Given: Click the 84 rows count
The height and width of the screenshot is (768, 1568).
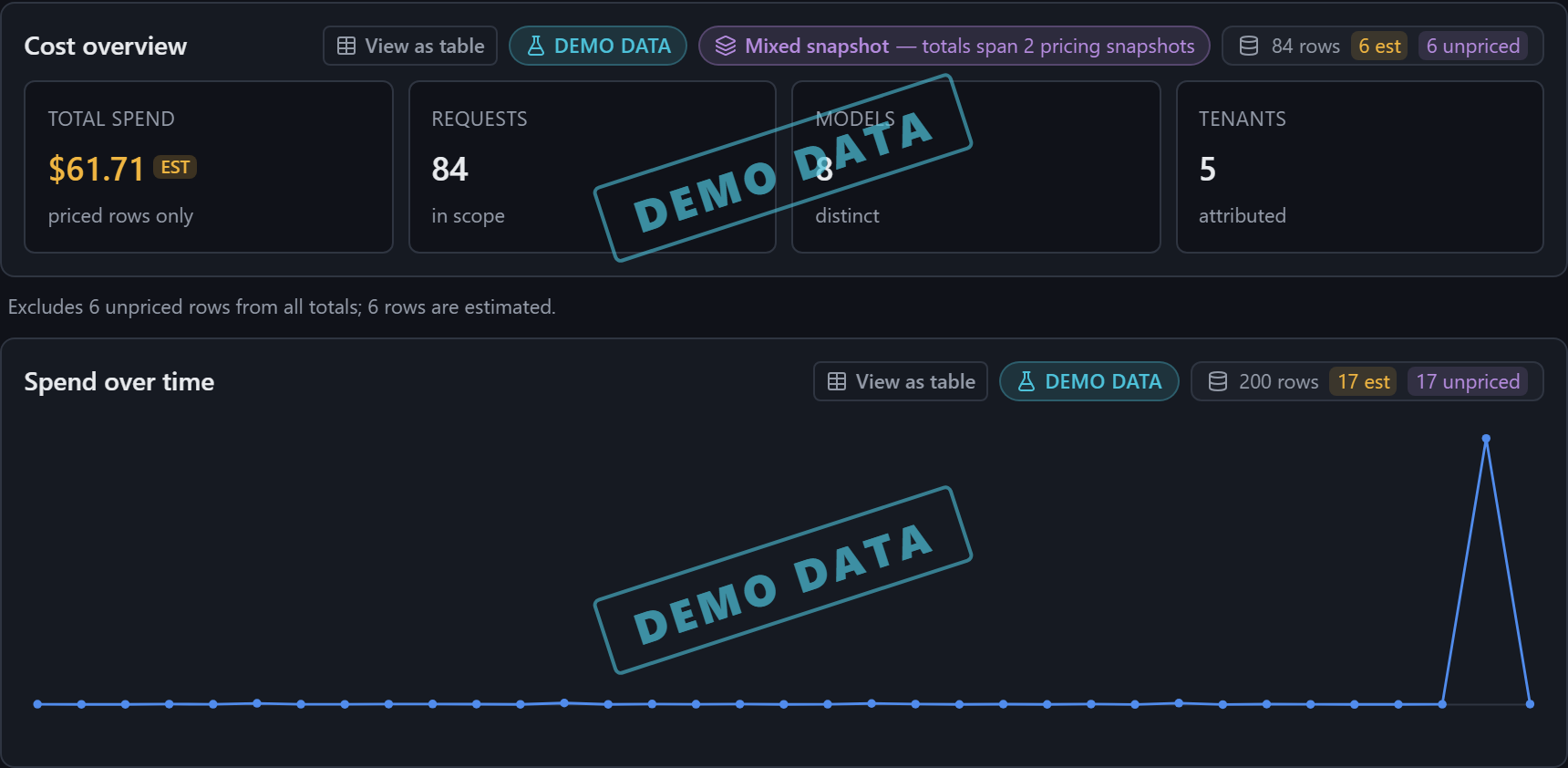Looking at the screenshot, I should click(1305, 46).
